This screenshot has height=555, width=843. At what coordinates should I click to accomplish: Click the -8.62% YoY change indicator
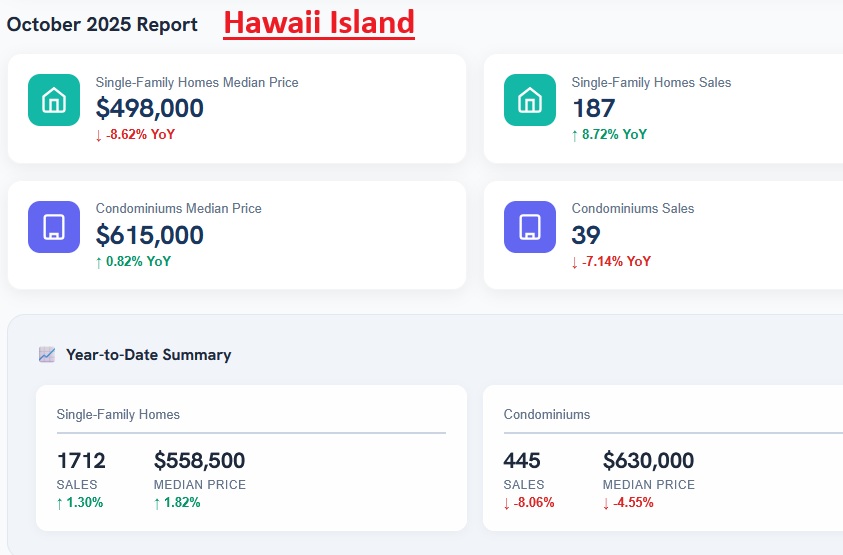[x=135, y=134]
